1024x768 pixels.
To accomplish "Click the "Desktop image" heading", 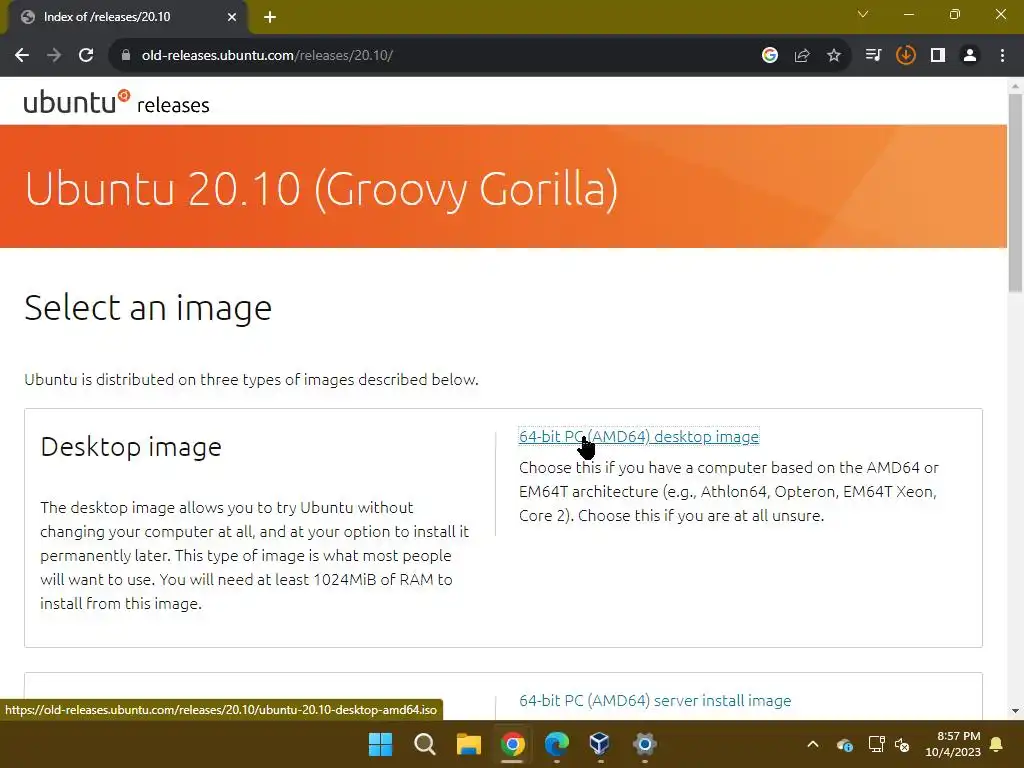I will [x=131, y=447].
